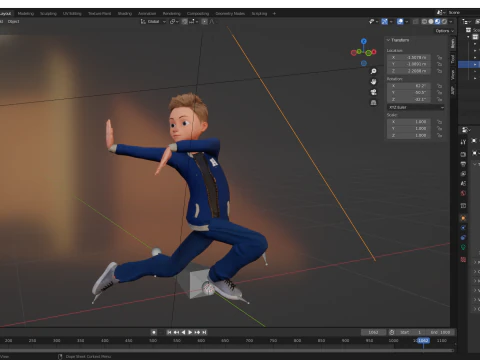Viewport: 480px width, 360px height.
Task: Switch to Shading workspace tab
Action: pyautogui.click(x=125, y=14)
